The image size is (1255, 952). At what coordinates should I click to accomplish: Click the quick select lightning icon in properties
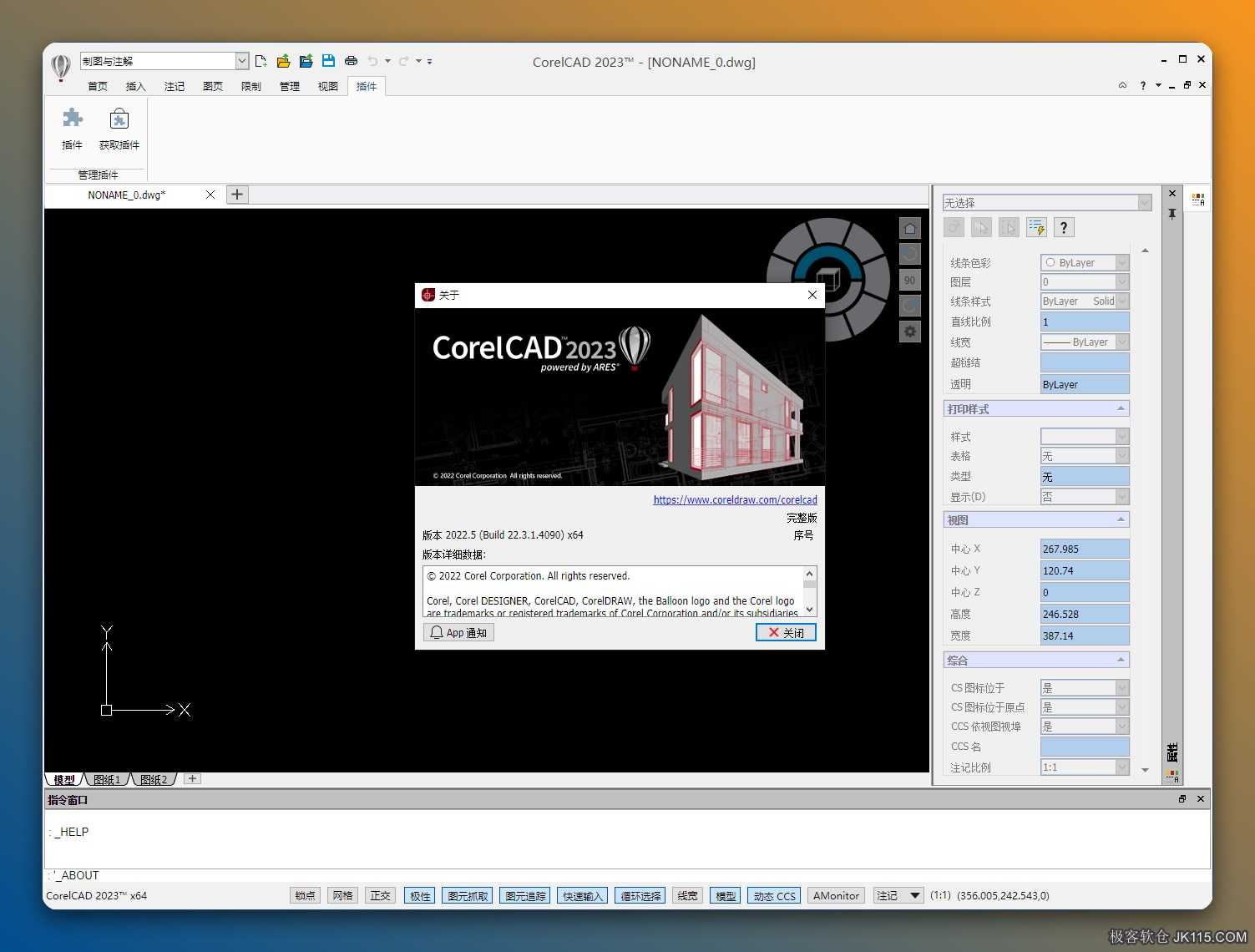coord(1036,227)
